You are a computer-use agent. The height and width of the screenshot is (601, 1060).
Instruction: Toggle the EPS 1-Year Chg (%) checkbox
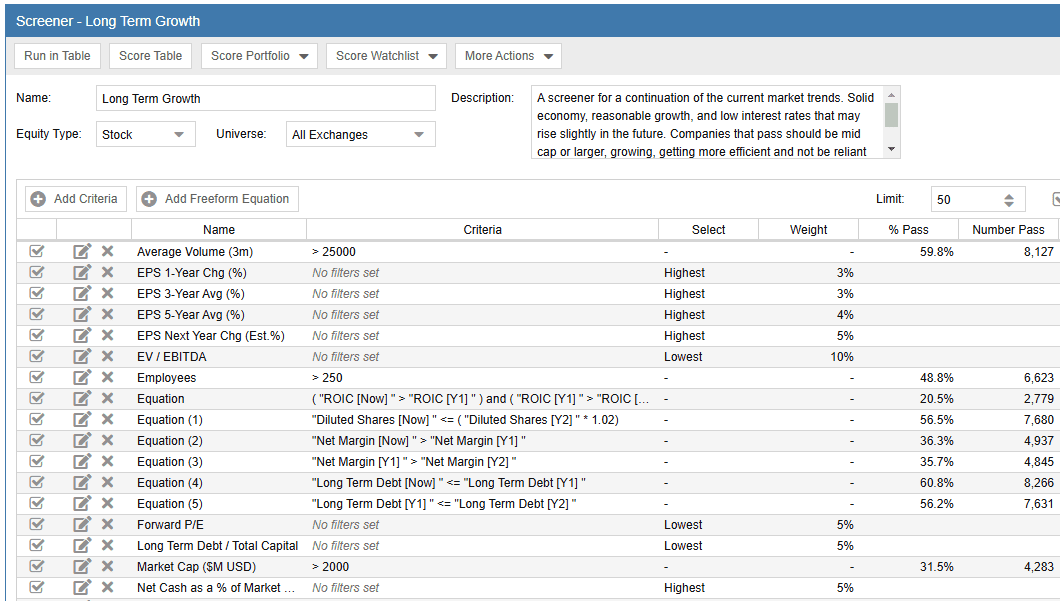(37, 272)
